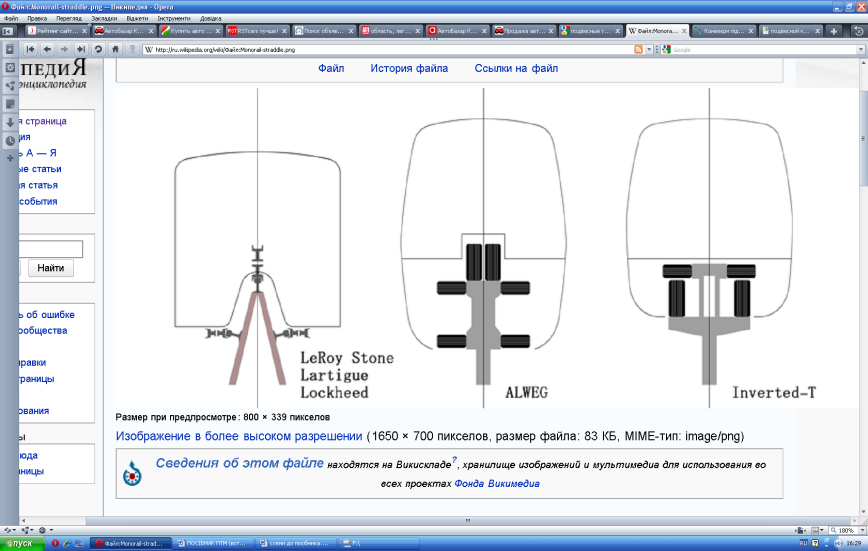Switch to ПОСІБНИК ПТМ taskbar window

(214, 543)
